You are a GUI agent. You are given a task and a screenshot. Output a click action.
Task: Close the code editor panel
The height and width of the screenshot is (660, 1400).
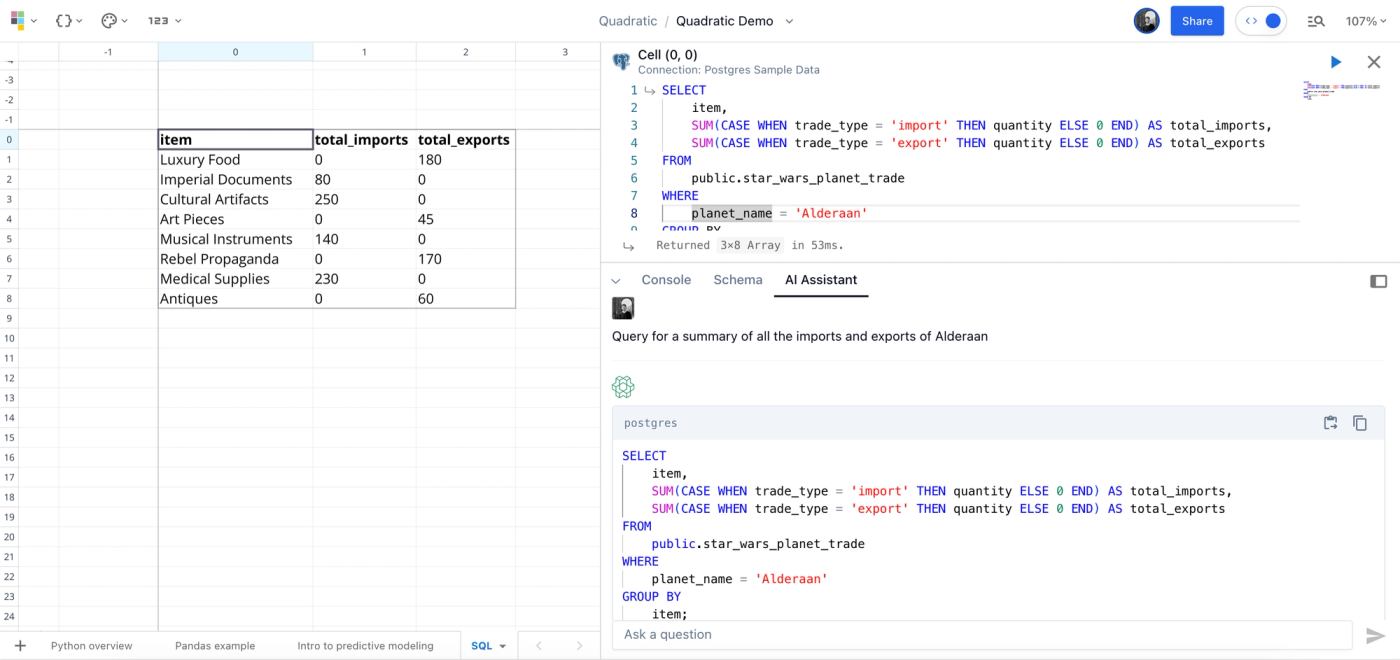click(x=1374, y=62)
